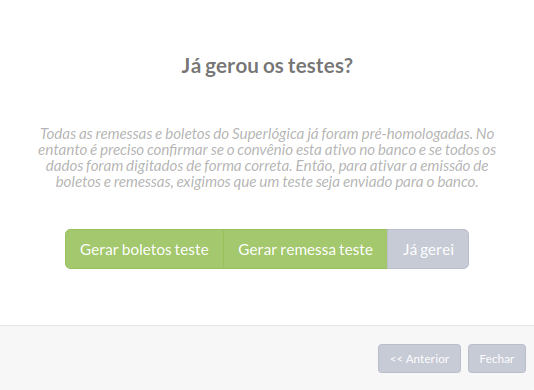Start remessa test generation
This screenshot has height=390, width=534.
point(305,249)
